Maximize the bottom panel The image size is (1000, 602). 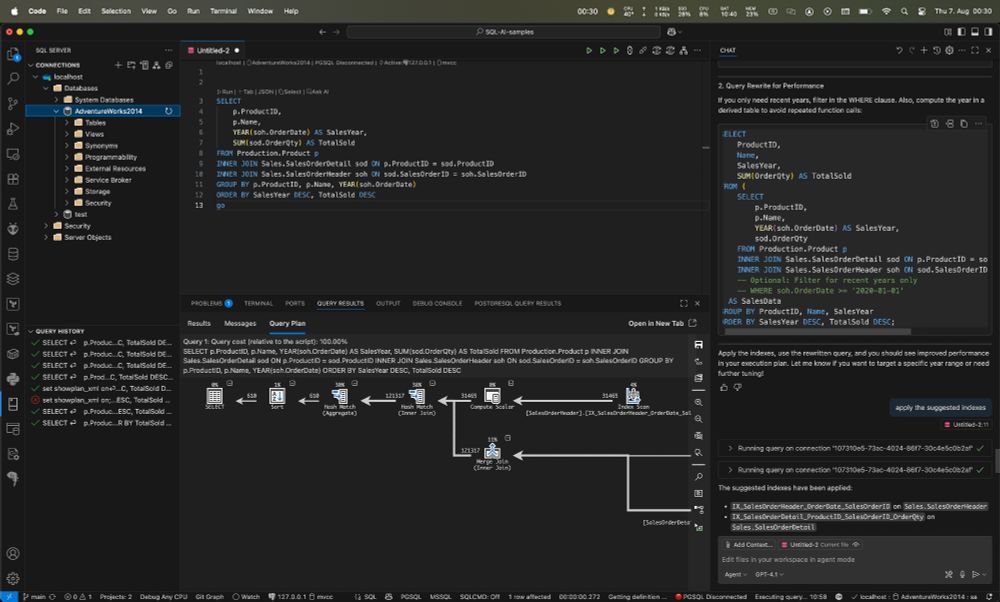(x=684, y=304)
